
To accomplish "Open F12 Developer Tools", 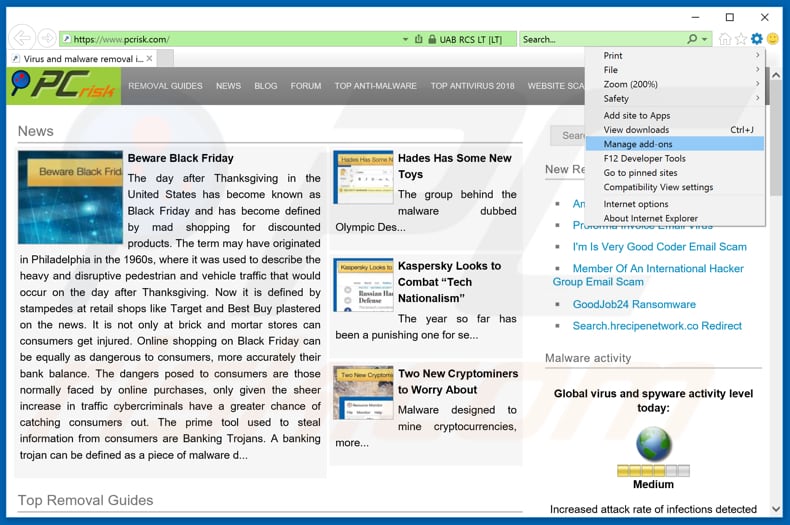I will pyautogui.click(x=675, y=158).
